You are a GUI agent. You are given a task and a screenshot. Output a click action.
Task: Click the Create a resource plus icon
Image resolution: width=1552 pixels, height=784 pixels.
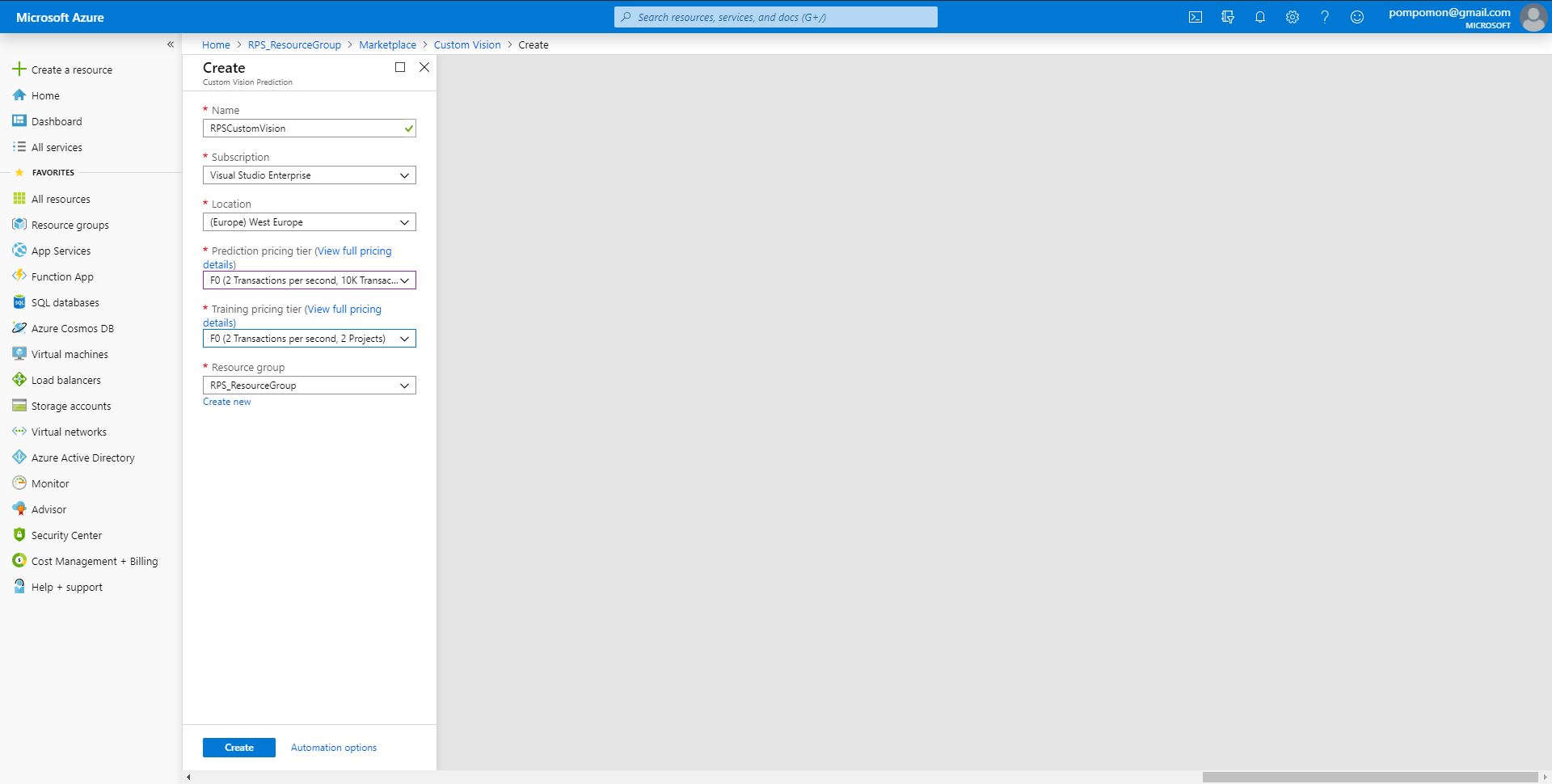tap(19, 70)
